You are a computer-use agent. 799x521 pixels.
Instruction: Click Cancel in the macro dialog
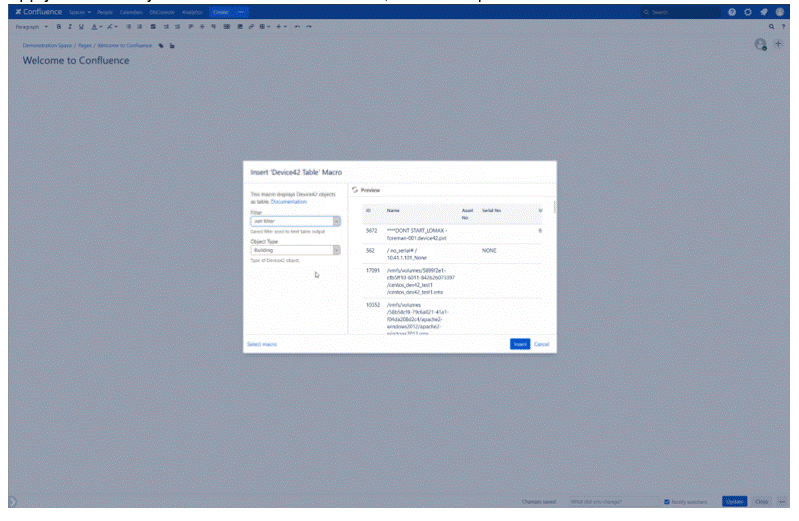point(542,344)
